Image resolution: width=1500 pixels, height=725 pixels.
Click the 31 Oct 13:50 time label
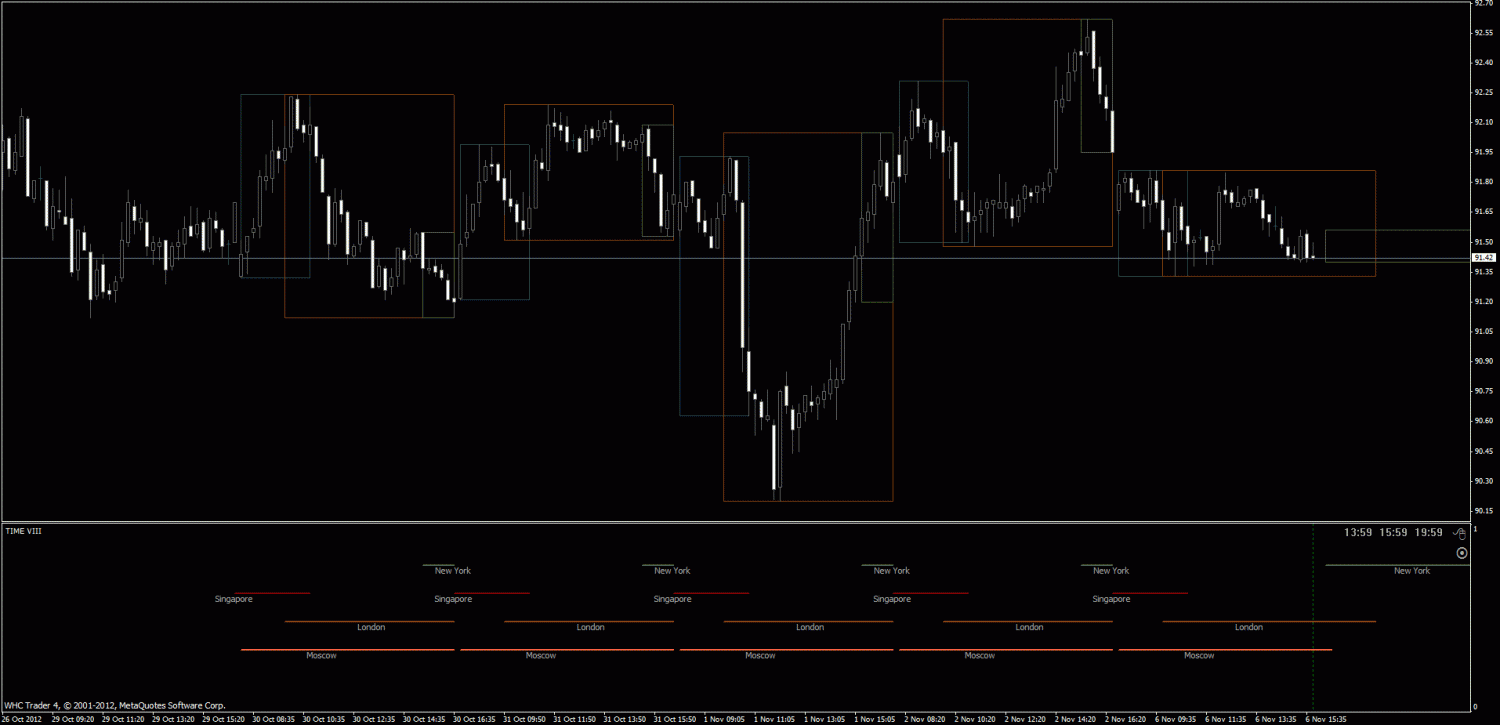pos(624,719)
